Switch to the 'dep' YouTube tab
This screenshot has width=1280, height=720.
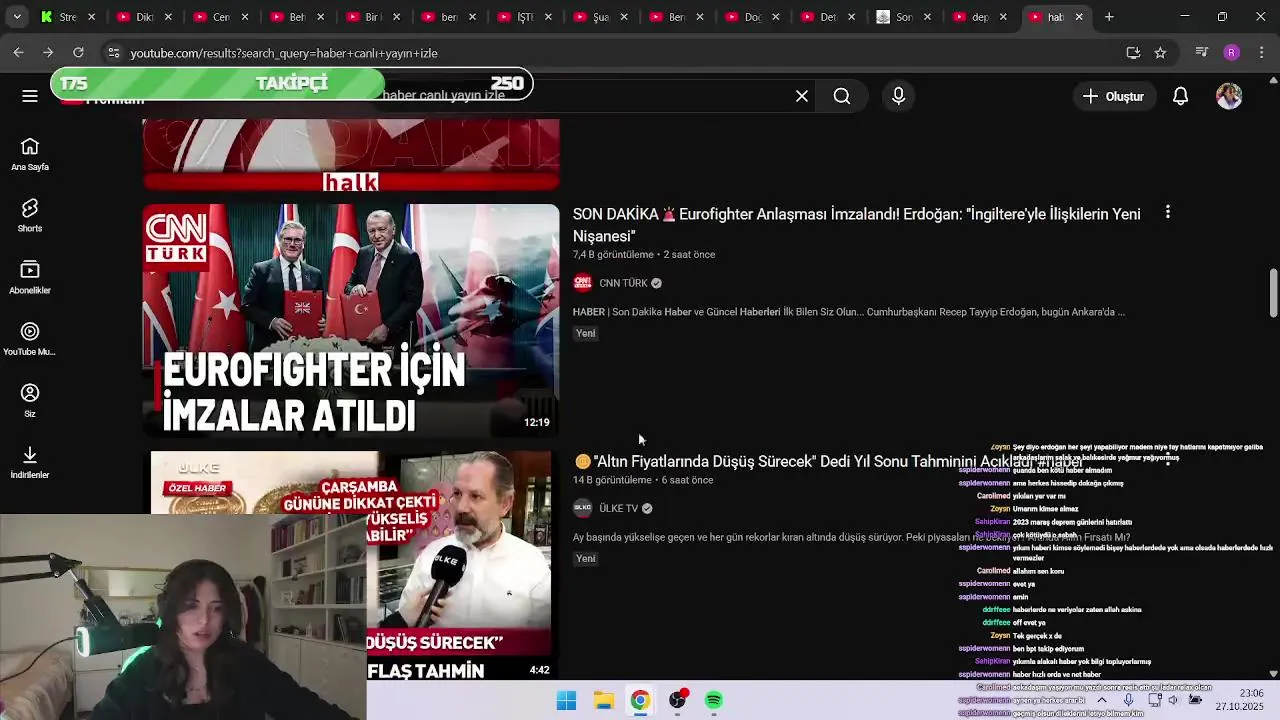point(980,17)
